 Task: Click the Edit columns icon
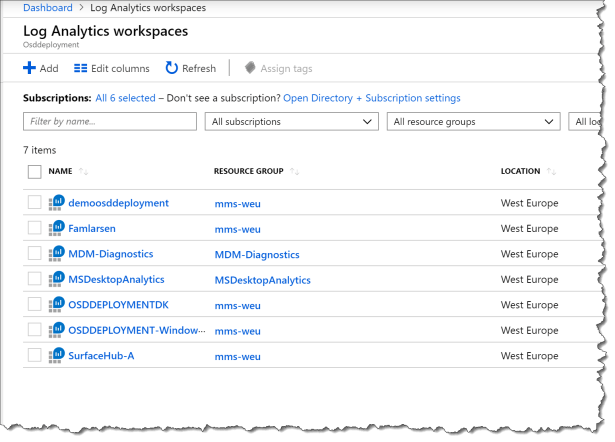80,68
